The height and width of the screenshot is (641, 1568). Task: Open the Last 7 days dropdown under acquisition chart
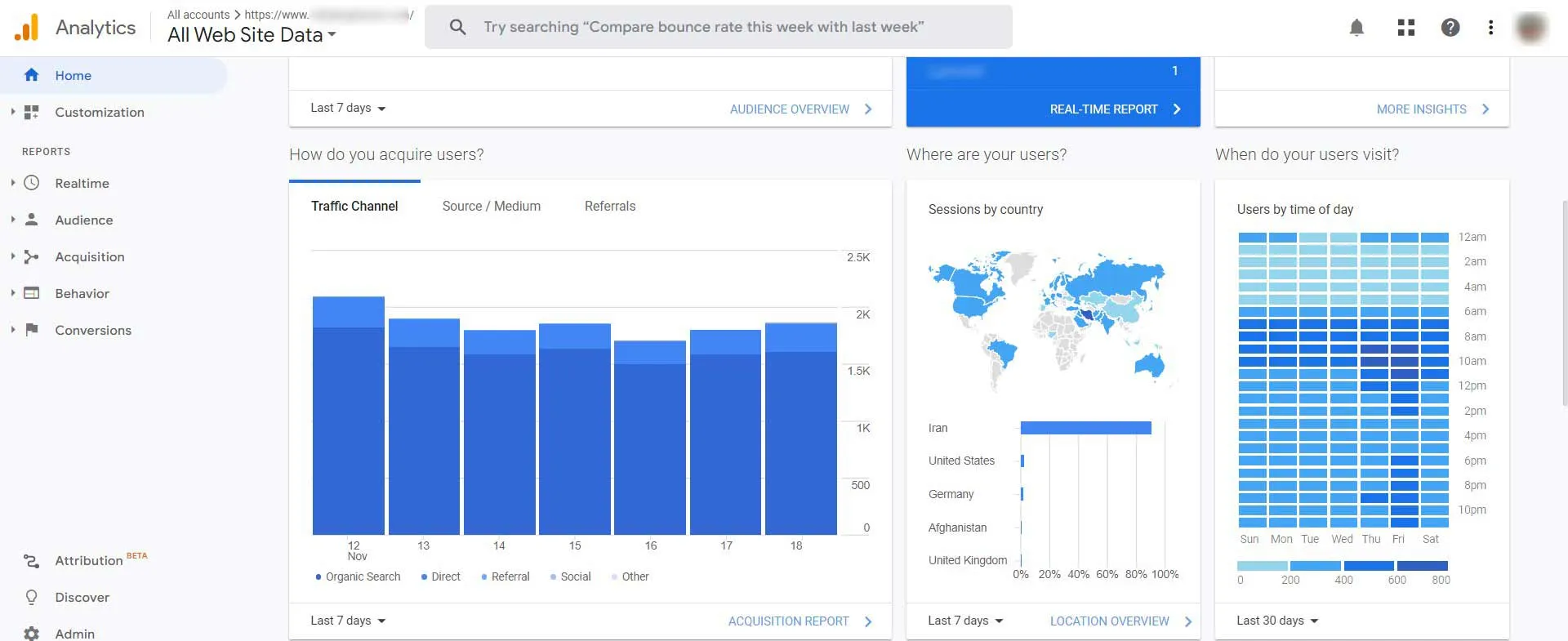pyautogui.click(x=348, y=621)
